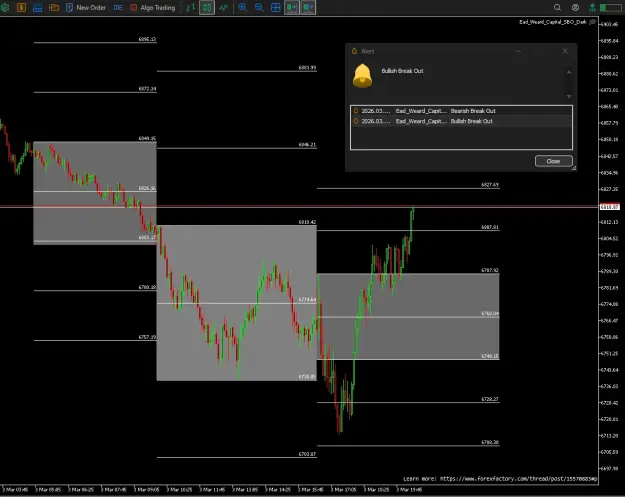This screenshot has height=497, width=625.
Task: Click the connection status bar indicator
Action: pos(609,7)
